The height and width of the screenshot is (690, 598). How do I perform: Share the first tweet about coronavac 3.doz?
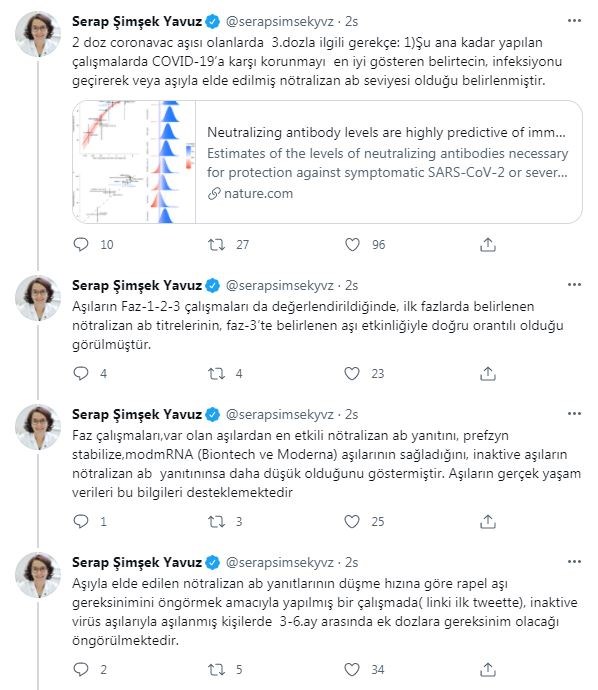click(488, 244)
